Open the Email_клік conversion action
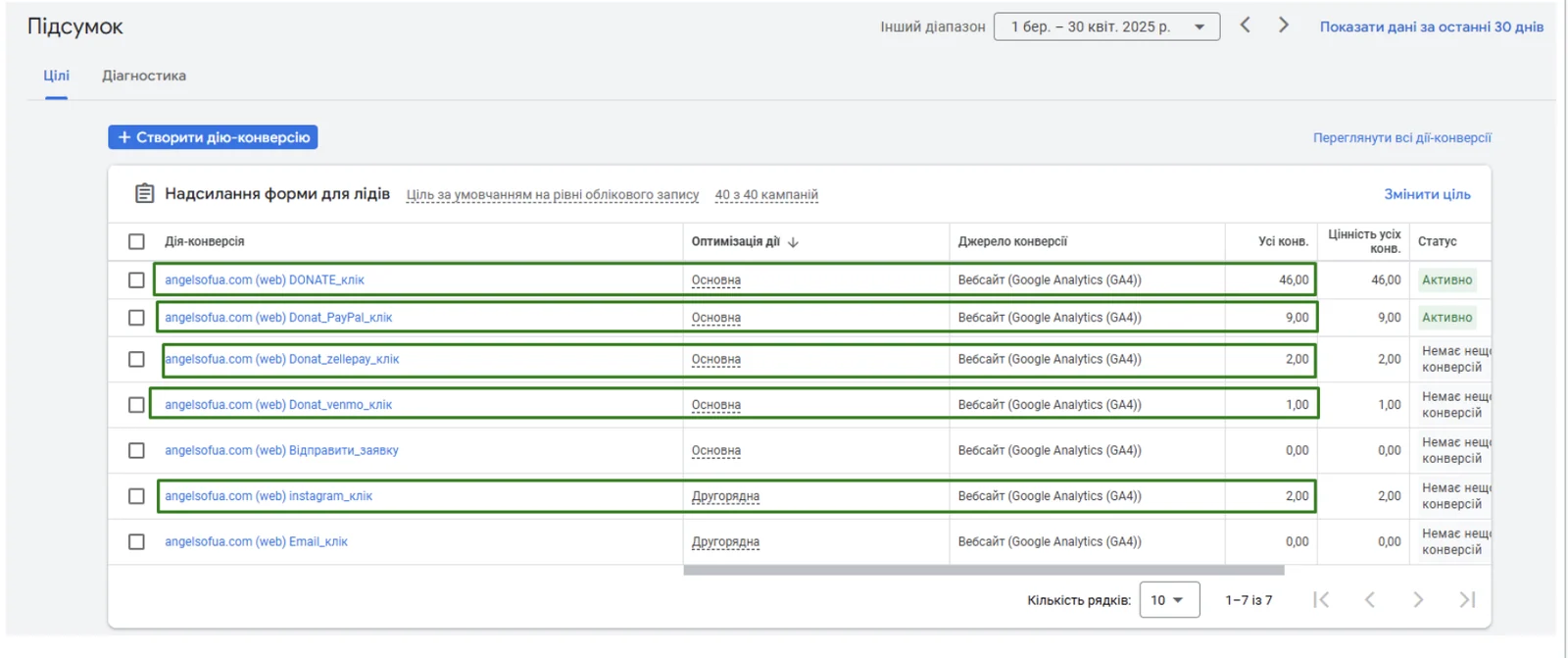Viewport: 1568px width, 658px height. (x=256, y=541)
